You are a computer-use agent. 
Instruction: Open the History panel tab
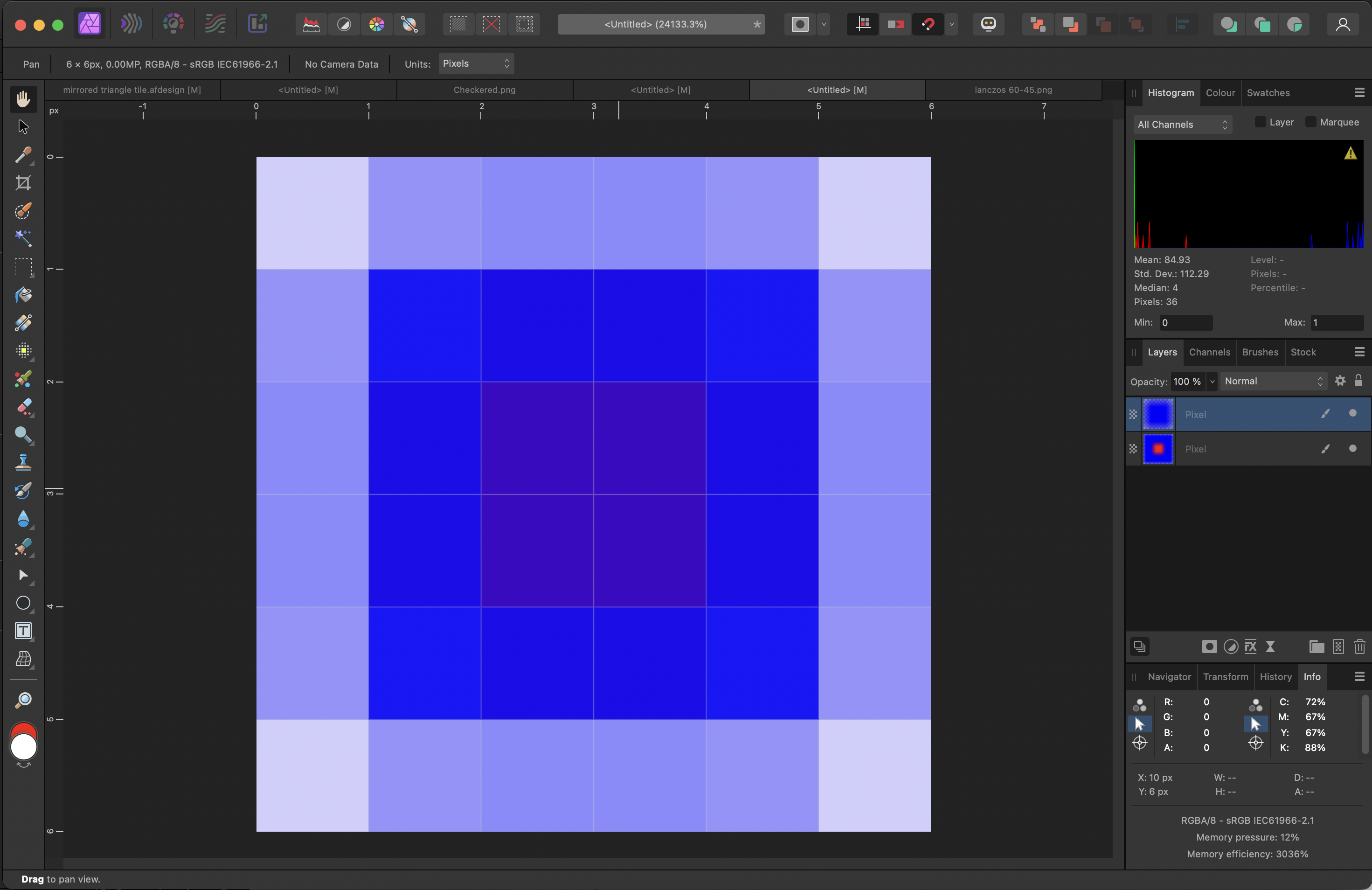click(x=1275, y=677)
